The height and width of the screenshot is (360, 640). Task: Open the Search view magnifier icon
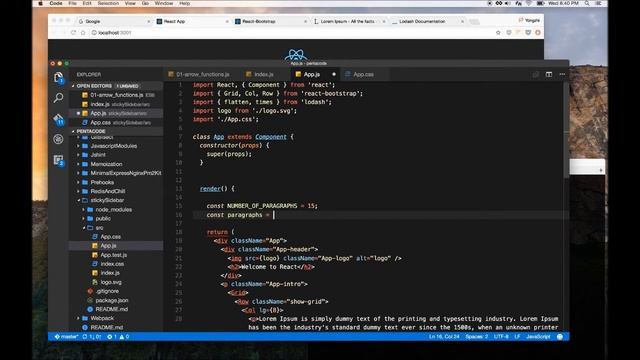(x=58, y=98)
